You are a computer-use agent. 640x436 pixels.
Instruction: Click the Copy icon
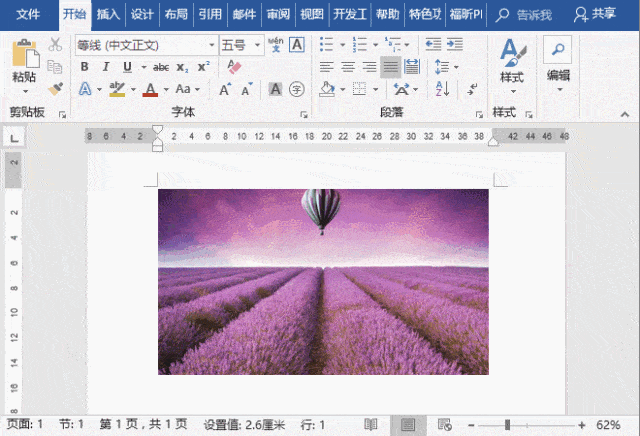pyautogui.click(x=55, y=67)
